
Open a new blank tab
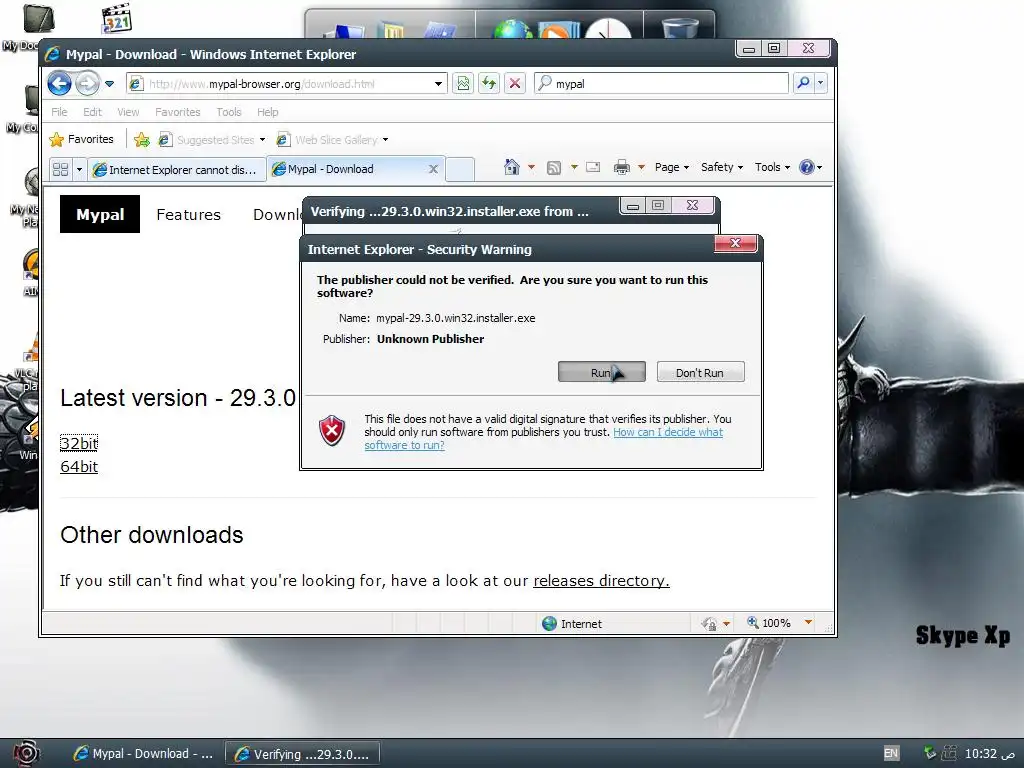click(x=460, y=169)
